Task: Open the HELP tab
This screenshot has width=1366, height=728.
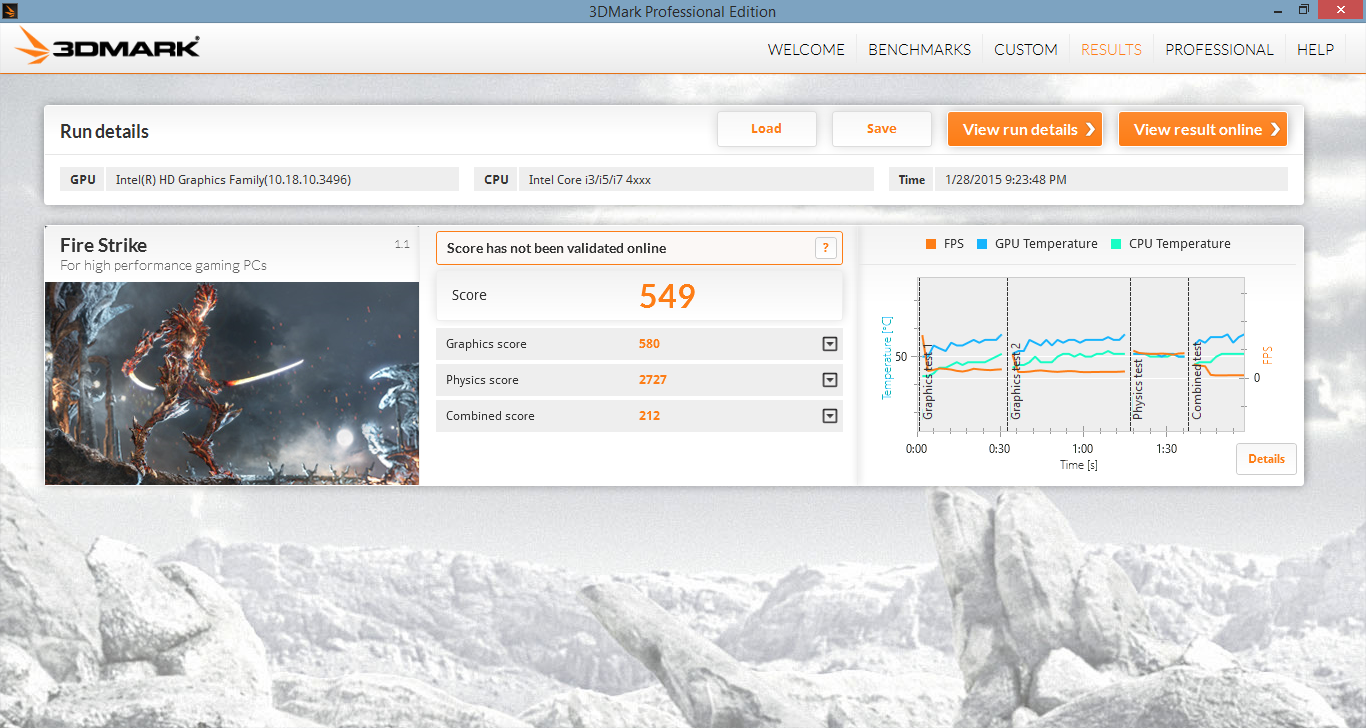Action: pyautogui.click(x=1315, y=49)
